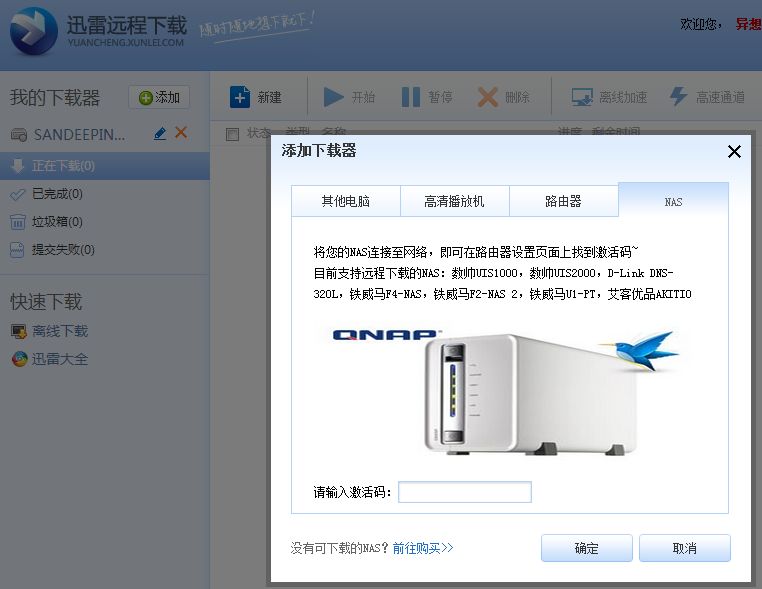The height and width of the screenshot is (589, 762).
Task: Click the activation code input field
Action: coord(465,492)
